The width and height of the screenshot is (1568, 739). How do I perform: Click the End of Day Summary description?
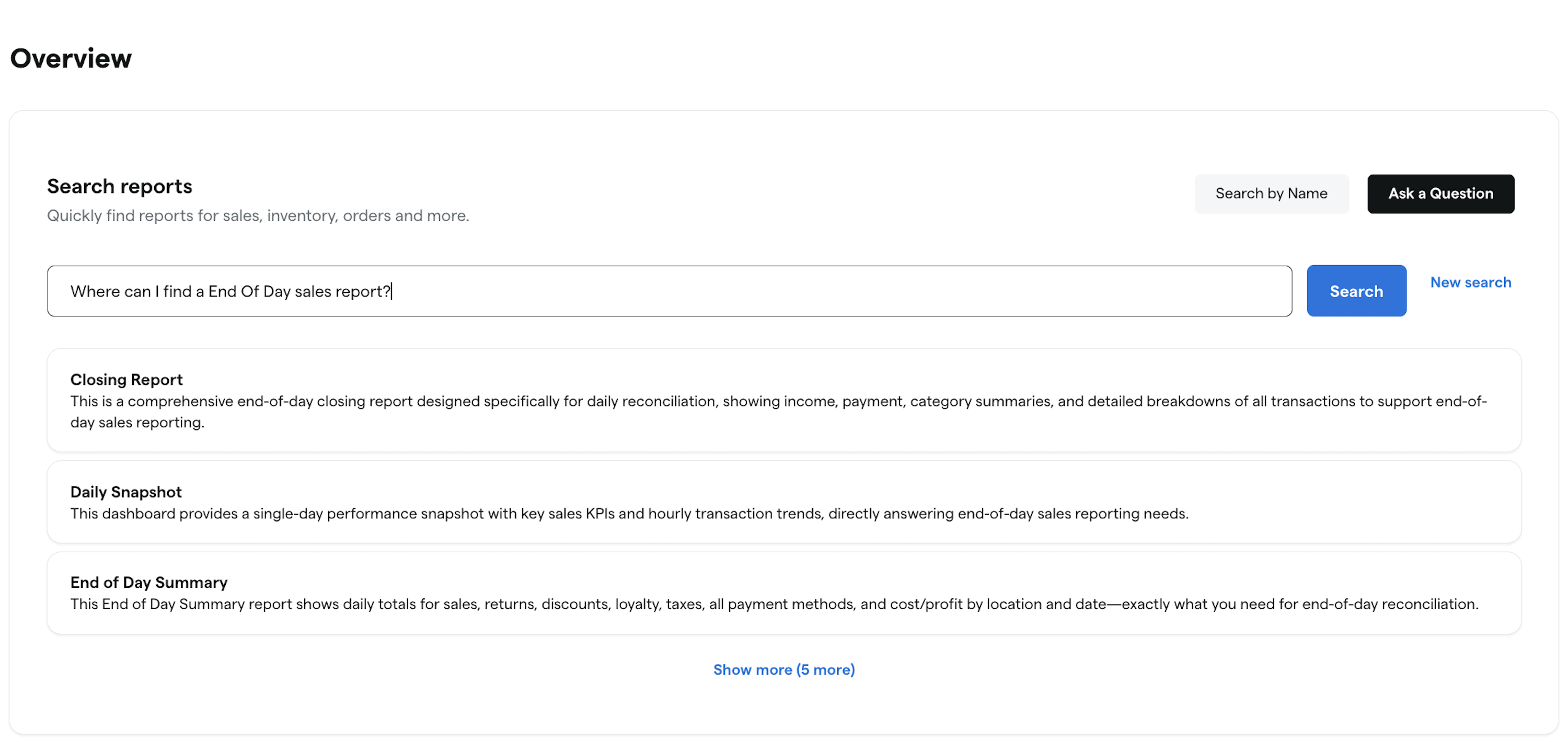pos(774,604)
